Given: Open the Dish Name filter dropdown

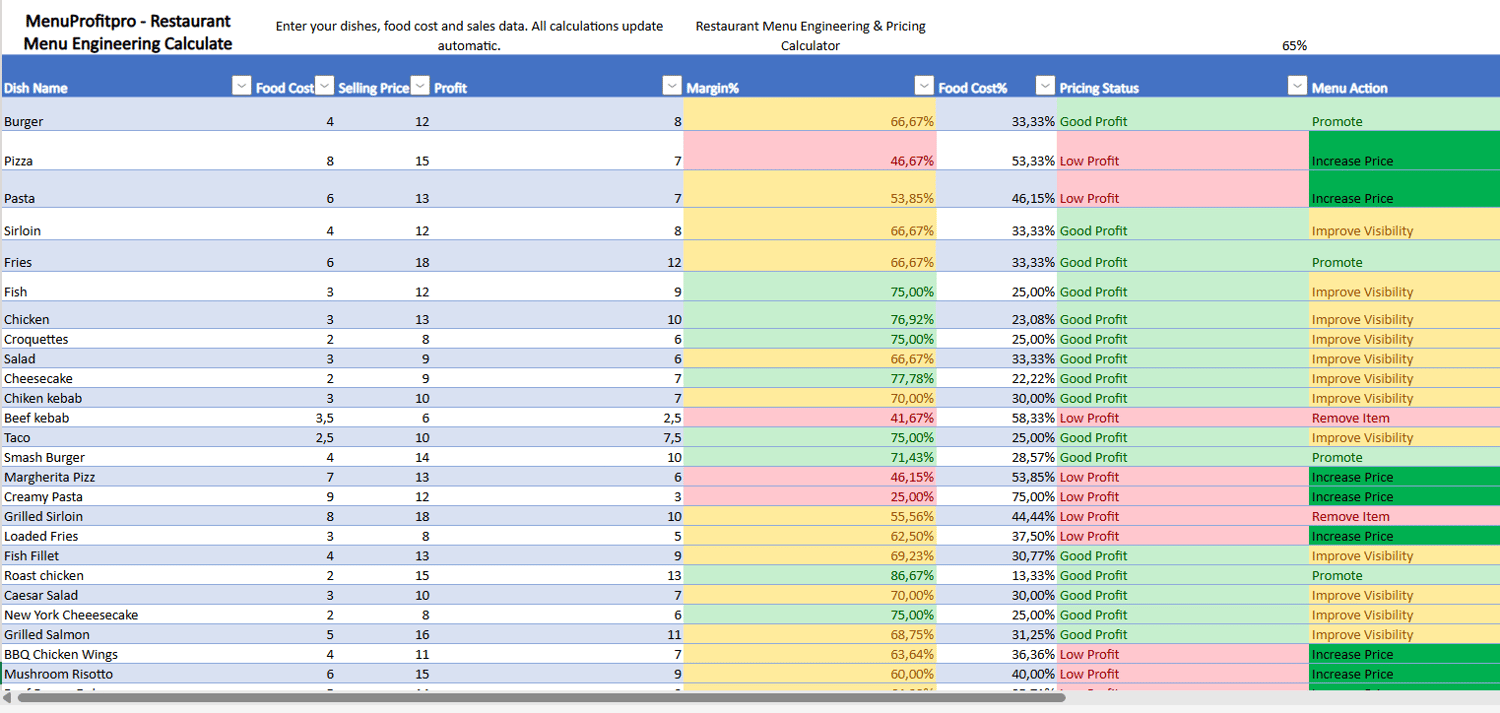Looking at the screenshot, I should click(241, 86).
